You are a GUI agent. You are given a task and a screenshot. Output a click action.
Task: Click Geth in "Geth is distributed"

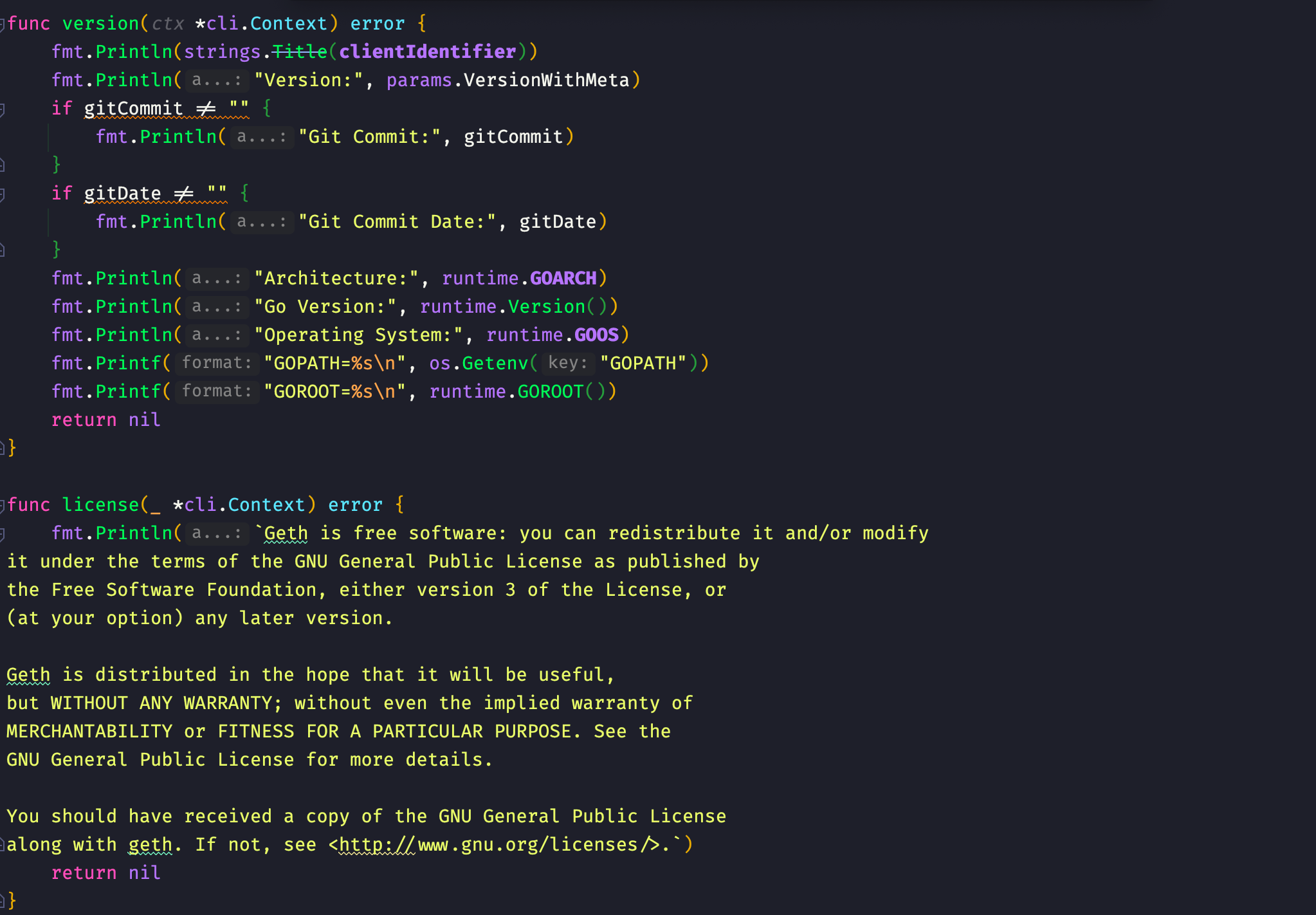pos(28,675)
